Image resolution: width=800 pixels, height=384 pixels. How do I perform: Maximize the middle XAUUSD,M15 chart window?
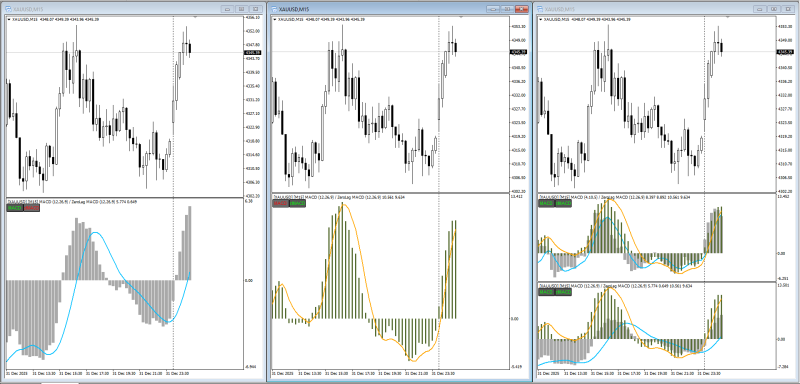click(507, 9)
